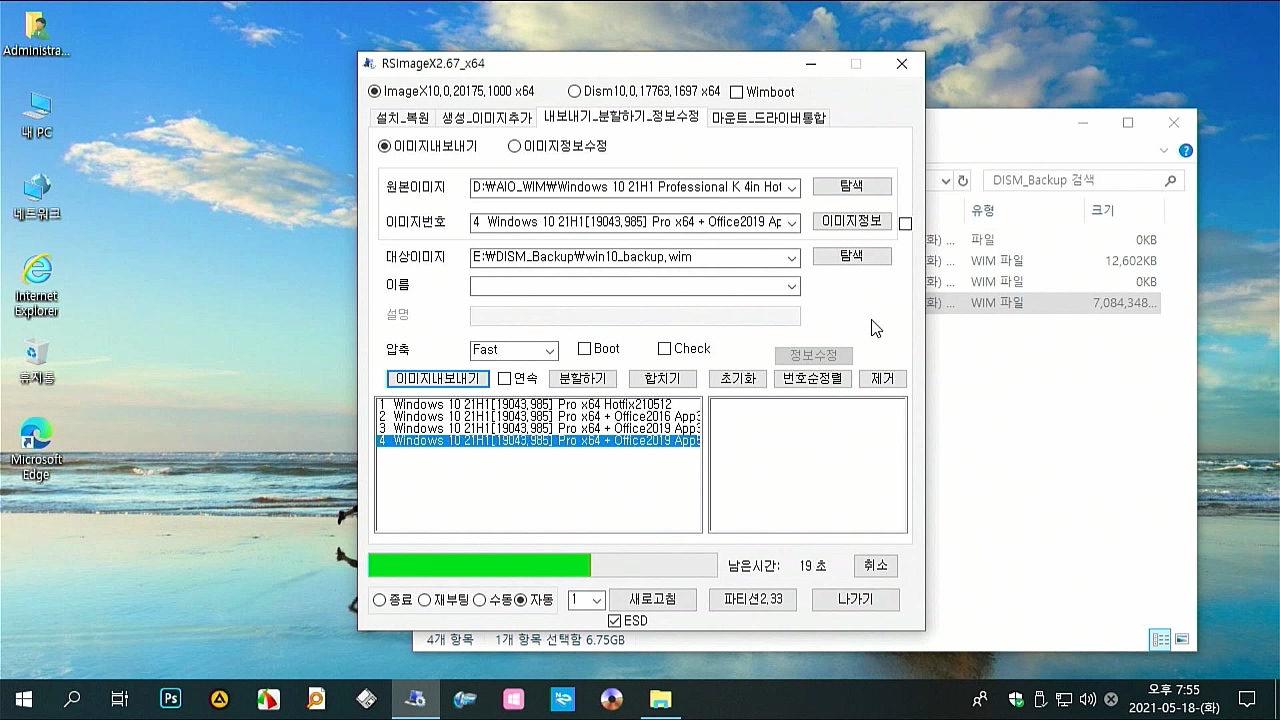Expand the 대상이미지 path dropdown
Viewport: 1280px width, 720px height.
(x=791, y=258)
